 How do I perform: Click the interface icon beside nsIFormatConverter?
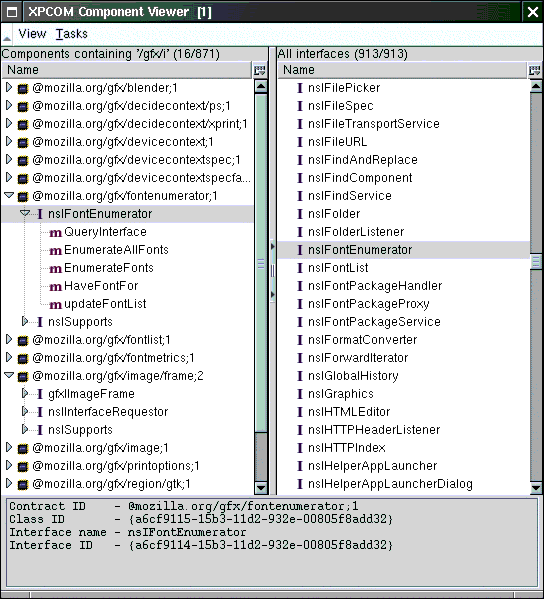pyautogui.click(x=300, y=340)
